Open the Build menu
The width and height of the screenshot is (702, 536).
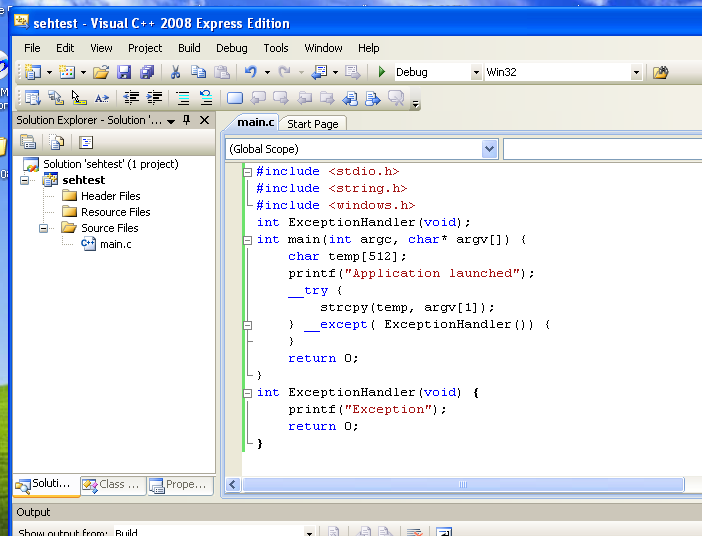click(189, 48)
